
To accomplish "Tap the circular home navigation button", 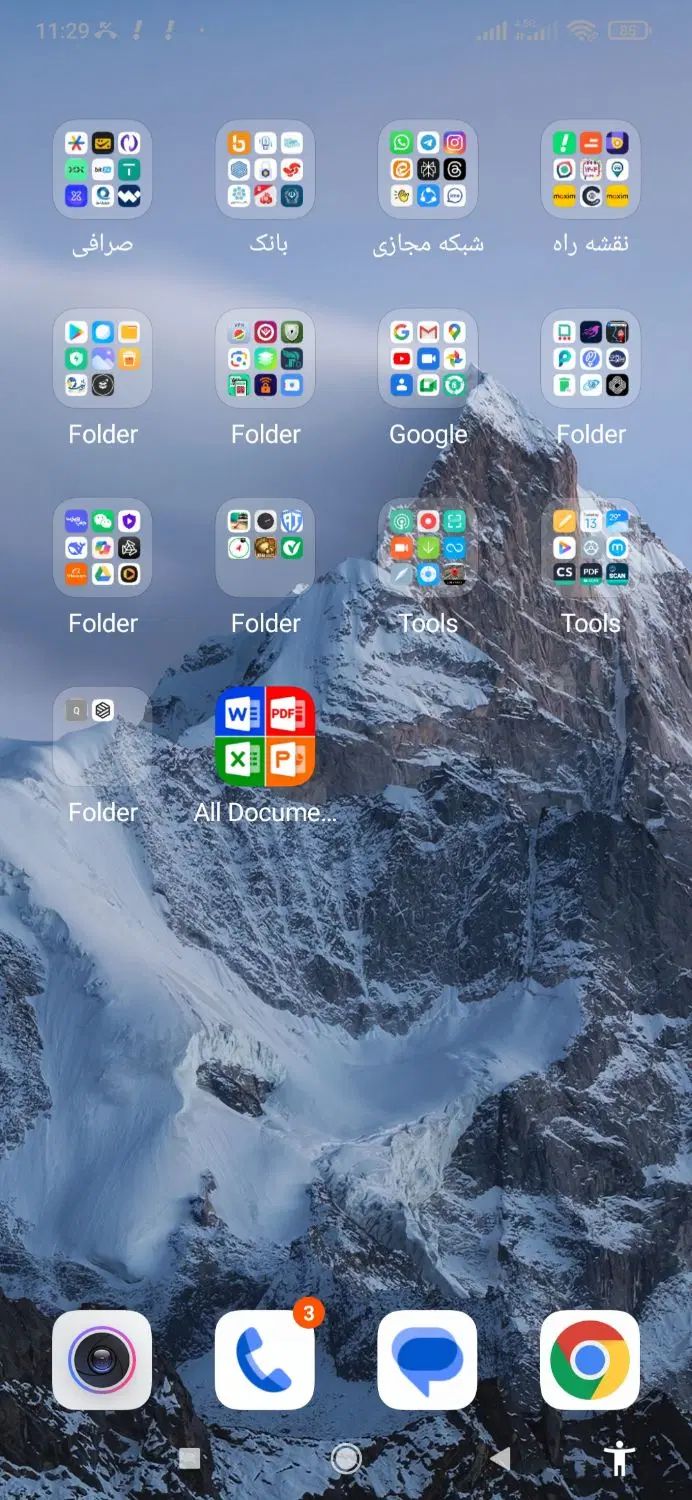I will (346, 1459).
